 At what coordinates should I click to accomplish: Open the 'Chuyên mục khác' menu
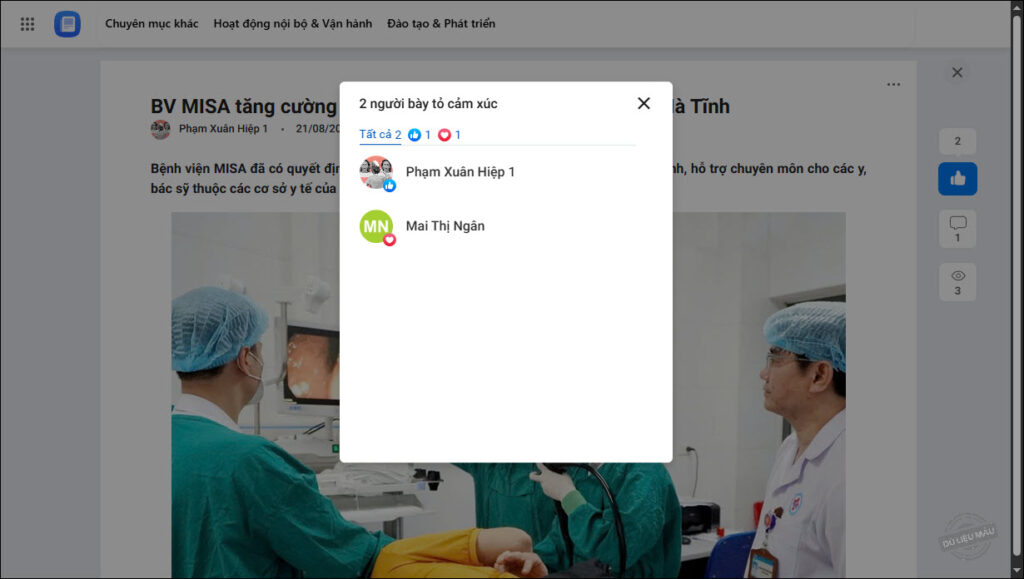coord(152,23)
